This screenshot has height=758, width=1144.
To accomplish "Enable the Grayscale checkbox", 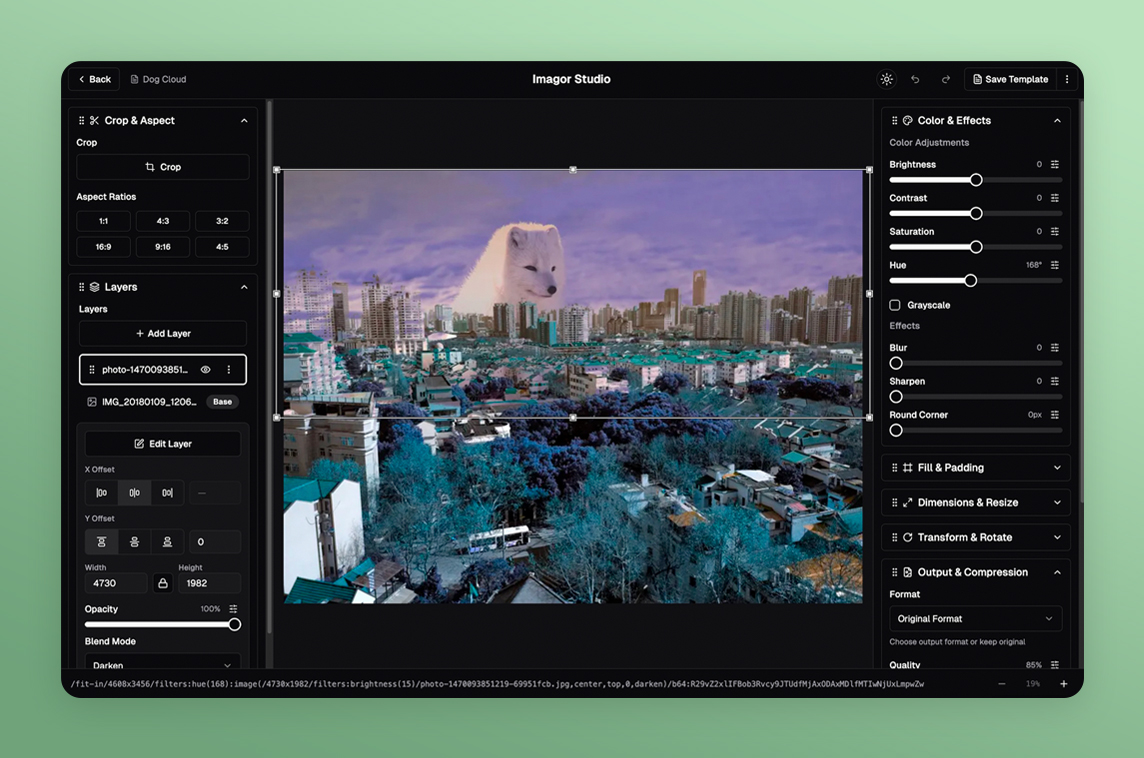I will (895, 305).
